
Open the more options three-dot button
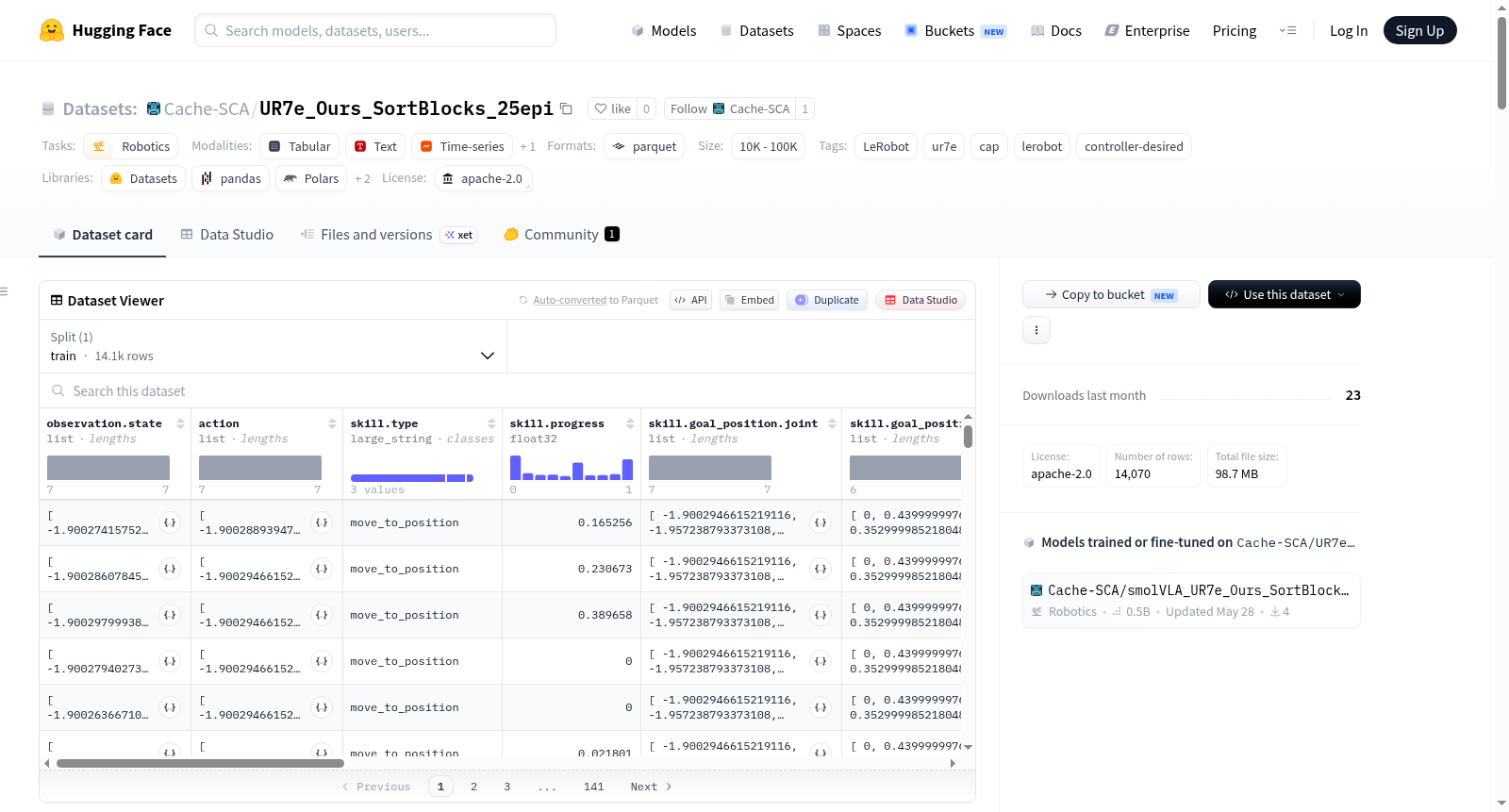tap(1036, 330)
